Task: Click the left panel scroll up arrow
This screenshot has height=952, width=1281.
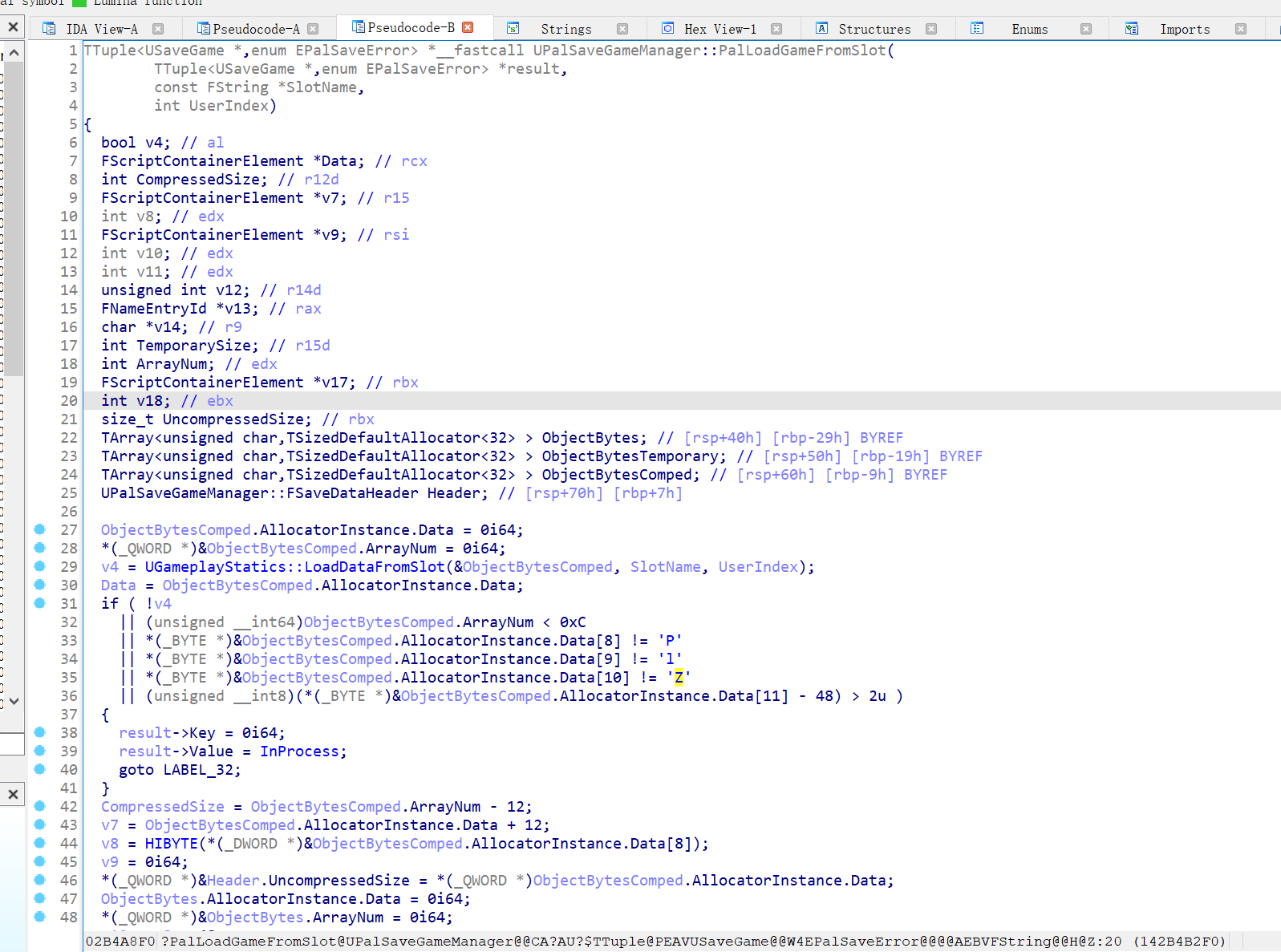Action: pos(14,52)
